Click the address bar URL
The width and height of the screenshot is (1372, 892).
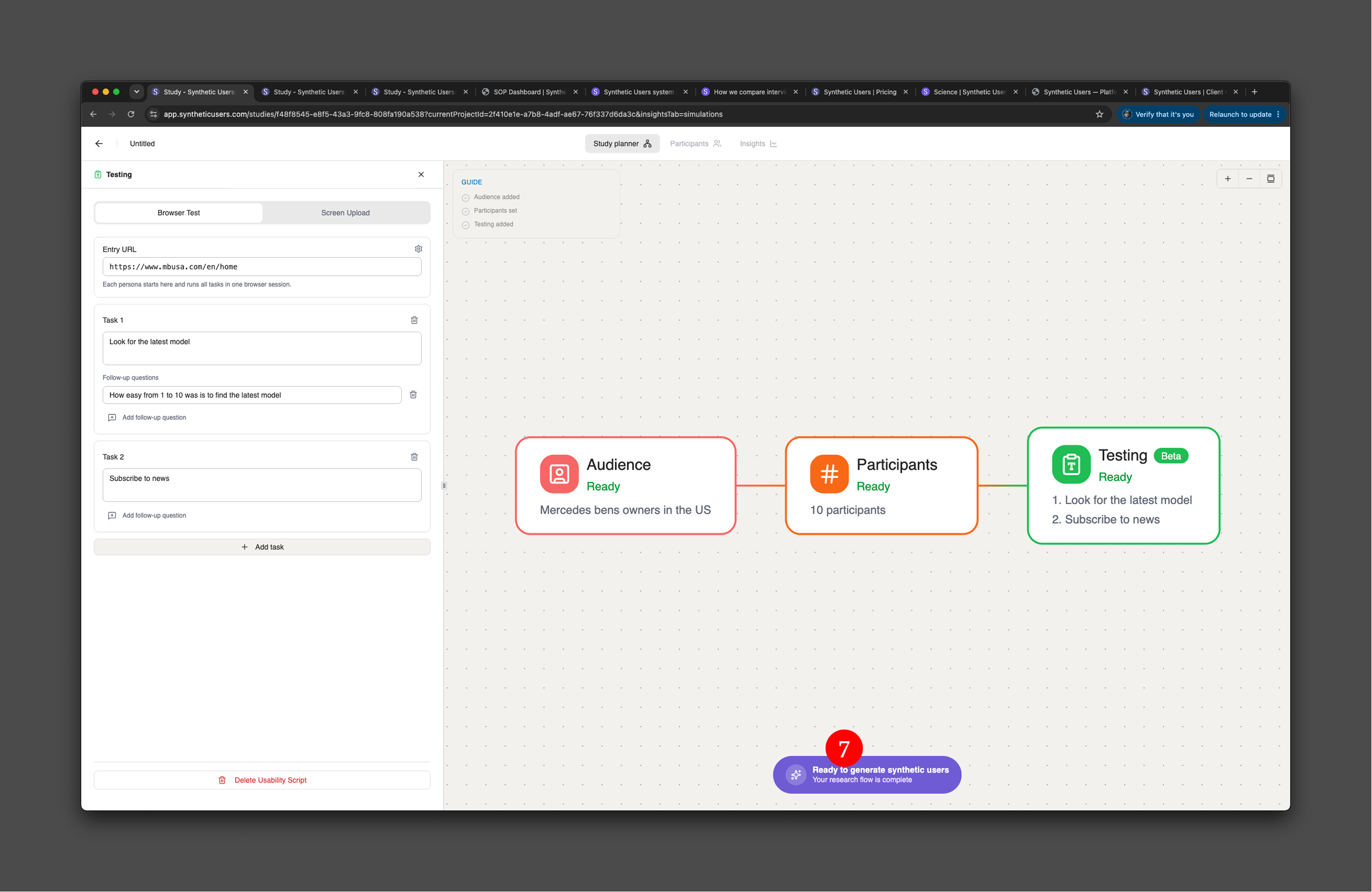(443, 114)
